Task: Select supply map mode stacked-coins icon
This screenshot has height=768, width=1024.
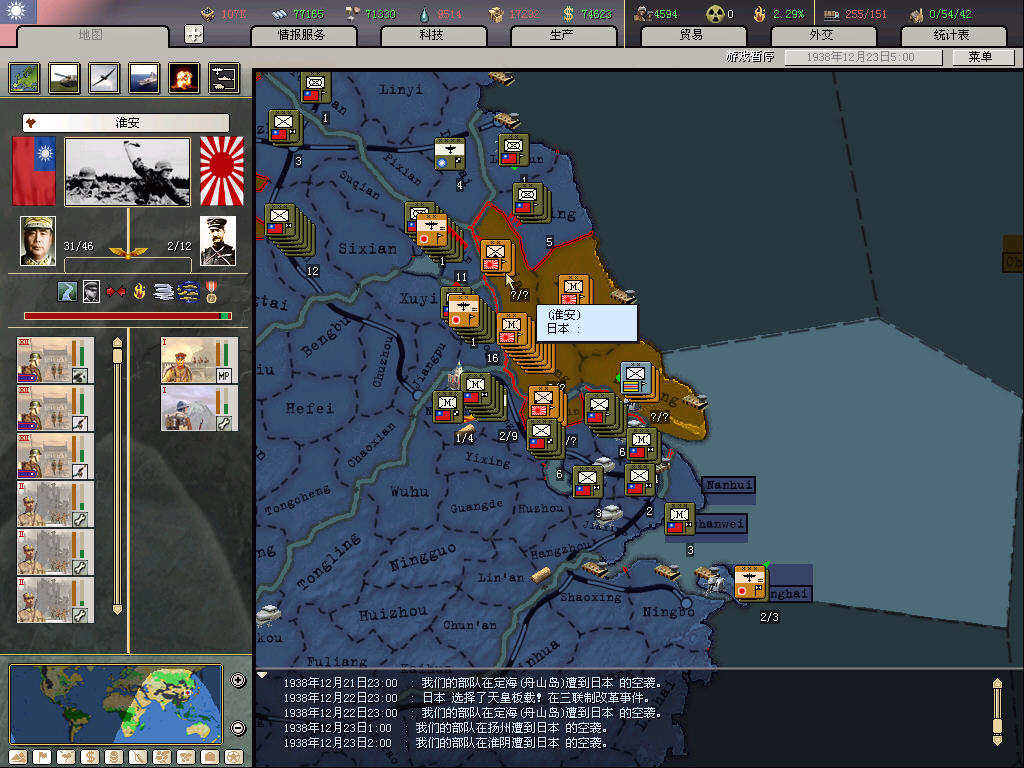Action: tap(114, 757)
